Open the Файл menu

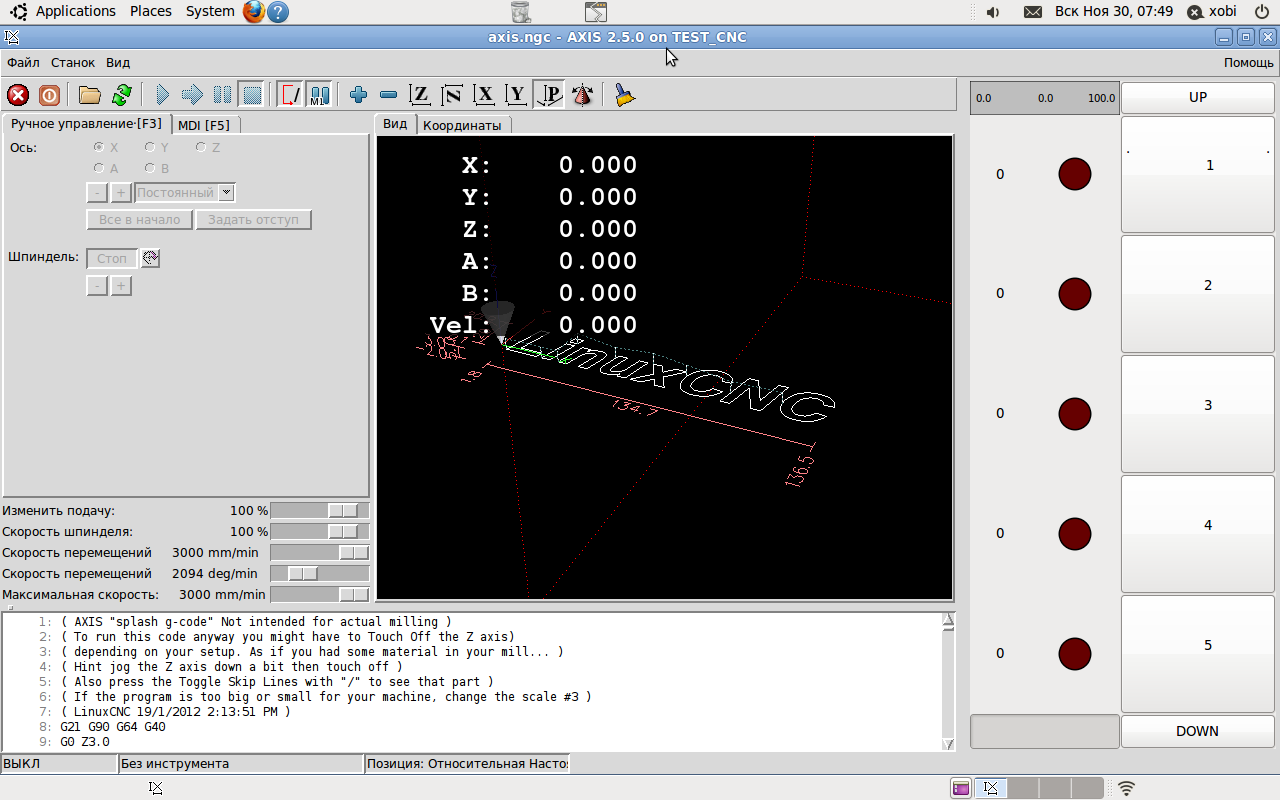tap(23, 62)
